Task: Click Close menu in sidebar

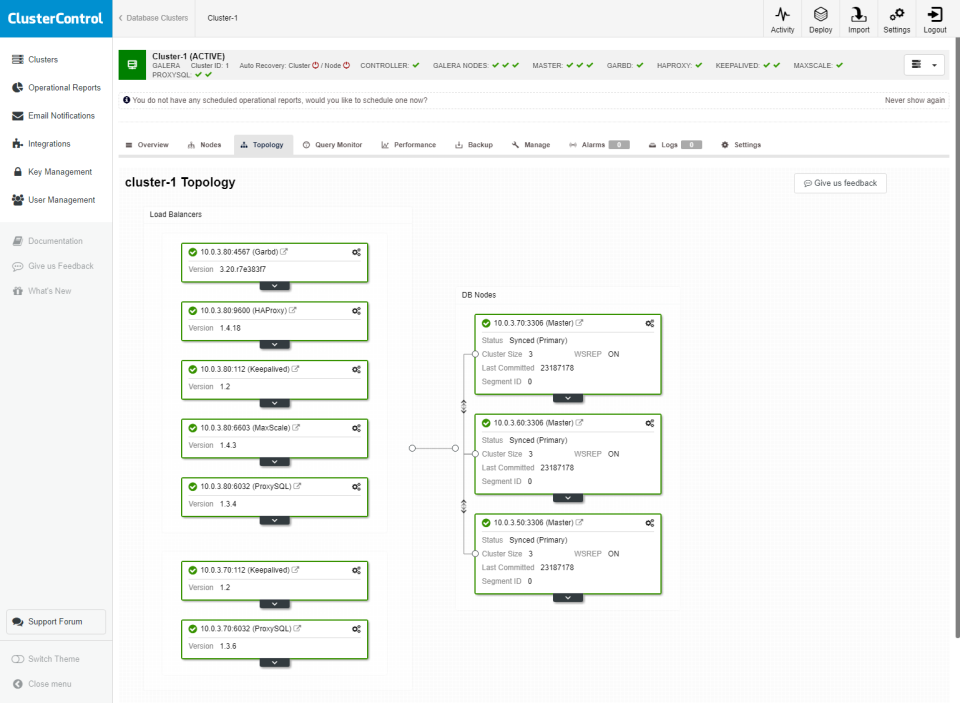Action: 42,684
